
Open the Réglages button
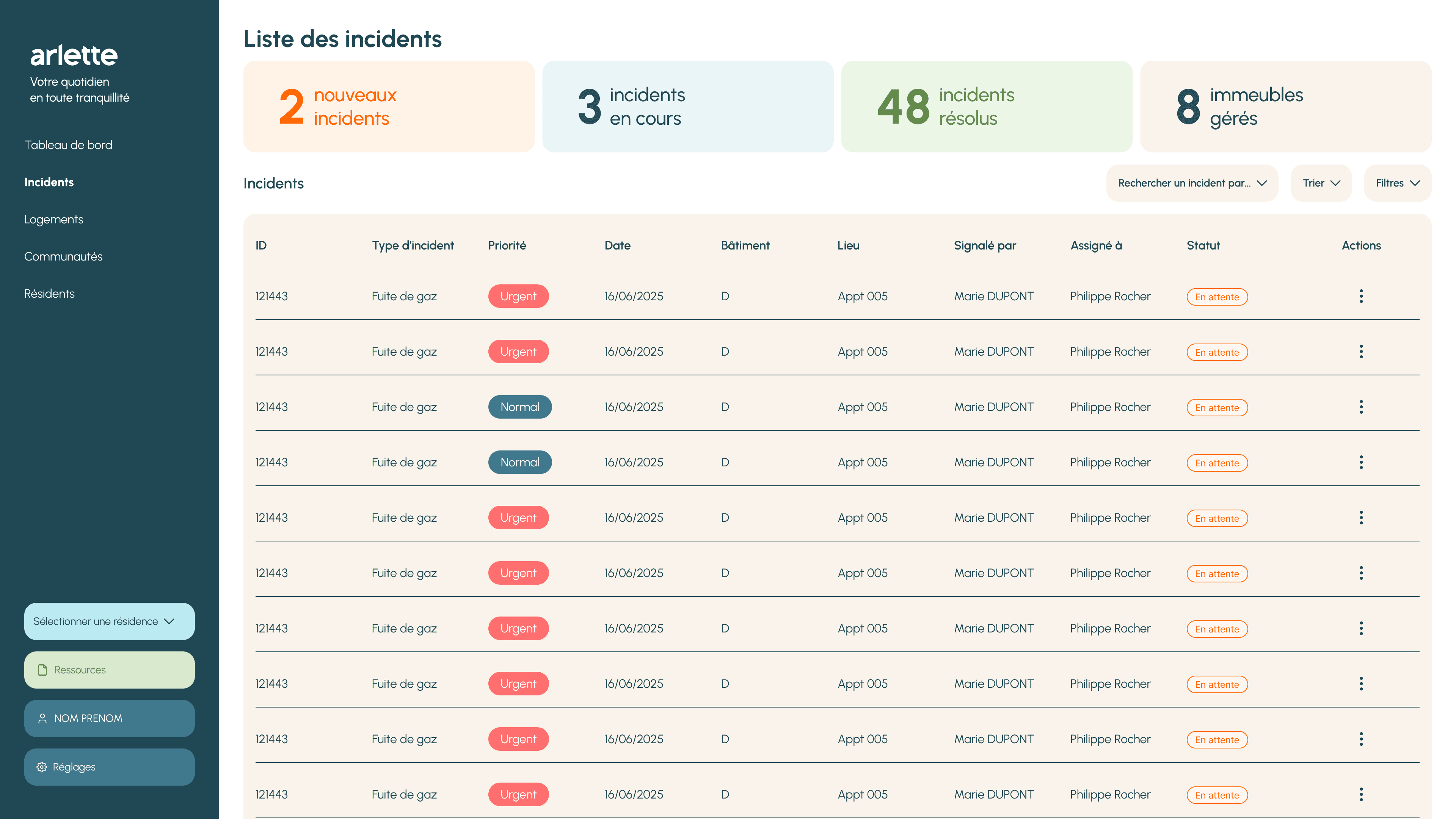click(x=109, y=767)
